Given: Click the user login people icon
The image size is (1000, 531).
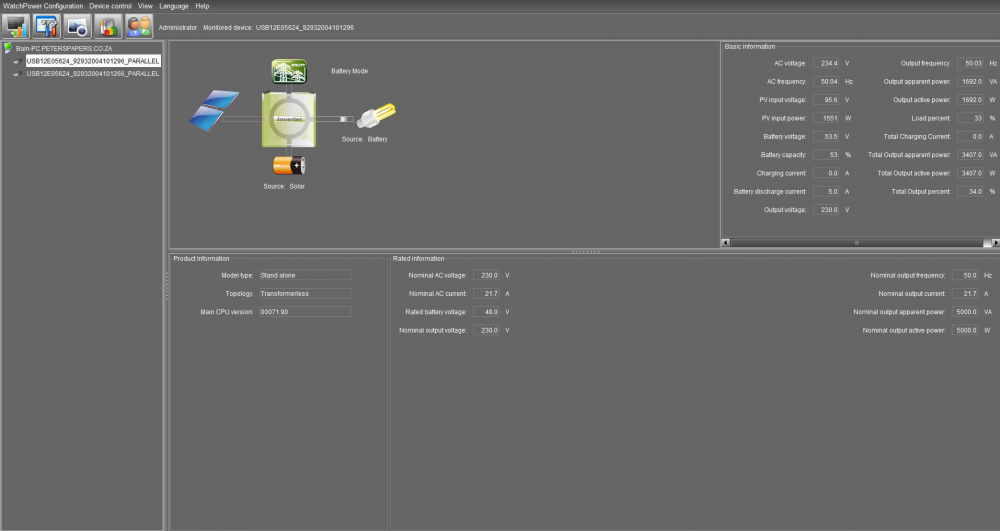Looking at the screenshot, I should tap(138, 27).
